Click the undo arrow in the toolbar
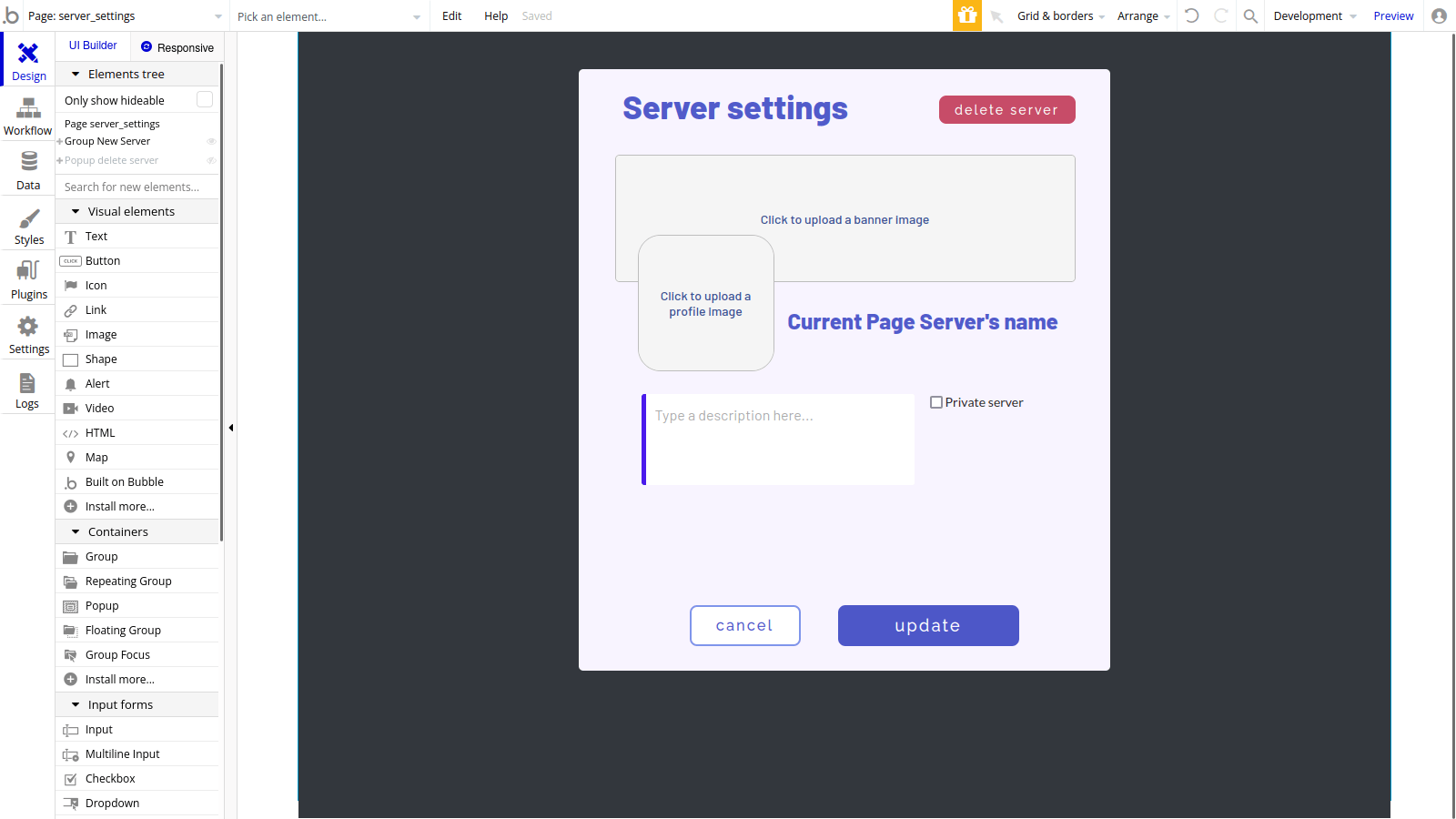Screen dimensions: 1456x819 point(1192,15)
